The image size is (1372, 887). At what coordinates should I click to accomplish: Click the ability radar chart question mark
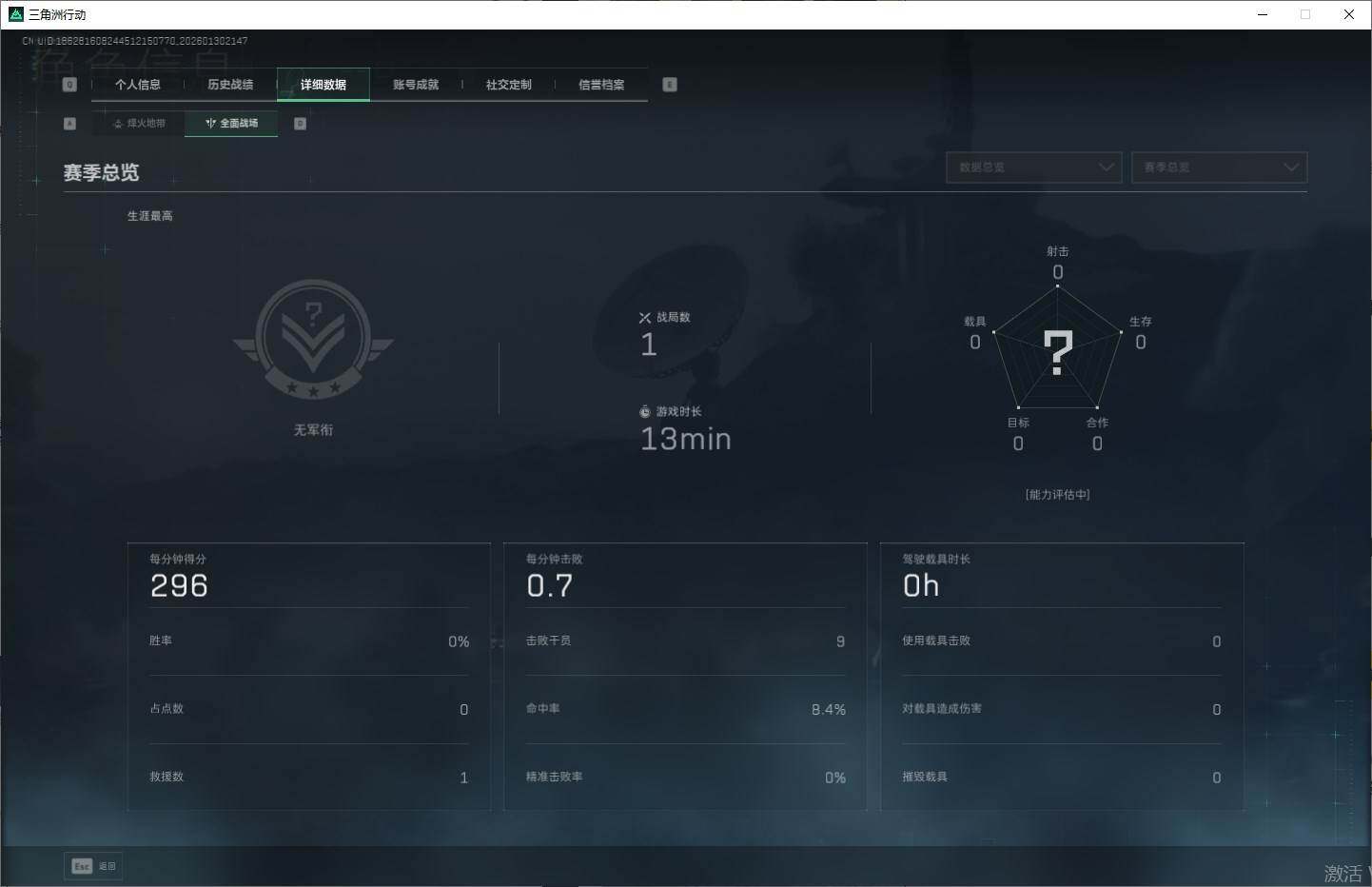pyautogui.click(x=1057, y=352)
